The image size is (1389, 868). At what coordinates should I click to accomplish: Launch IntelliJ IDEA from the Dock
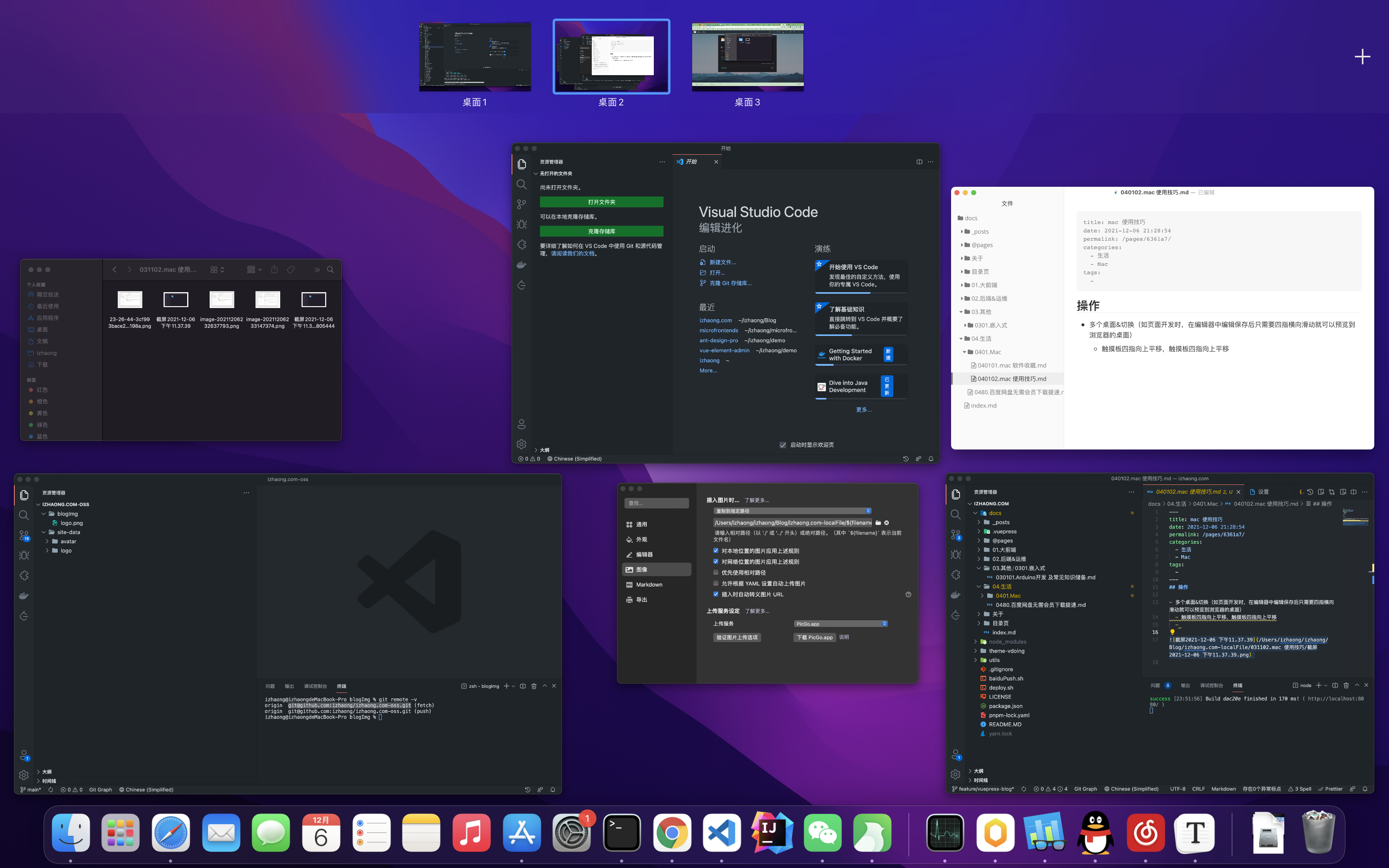tap(772, 832)
